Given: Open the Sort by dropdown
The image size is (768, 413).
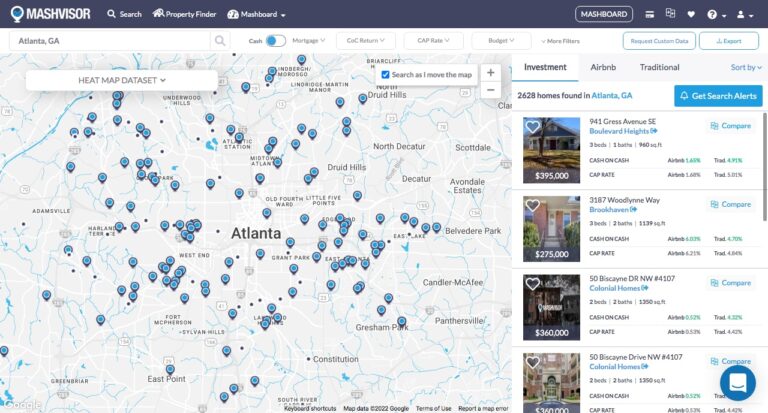Looking at the screenshot, I should click(743, 67).
